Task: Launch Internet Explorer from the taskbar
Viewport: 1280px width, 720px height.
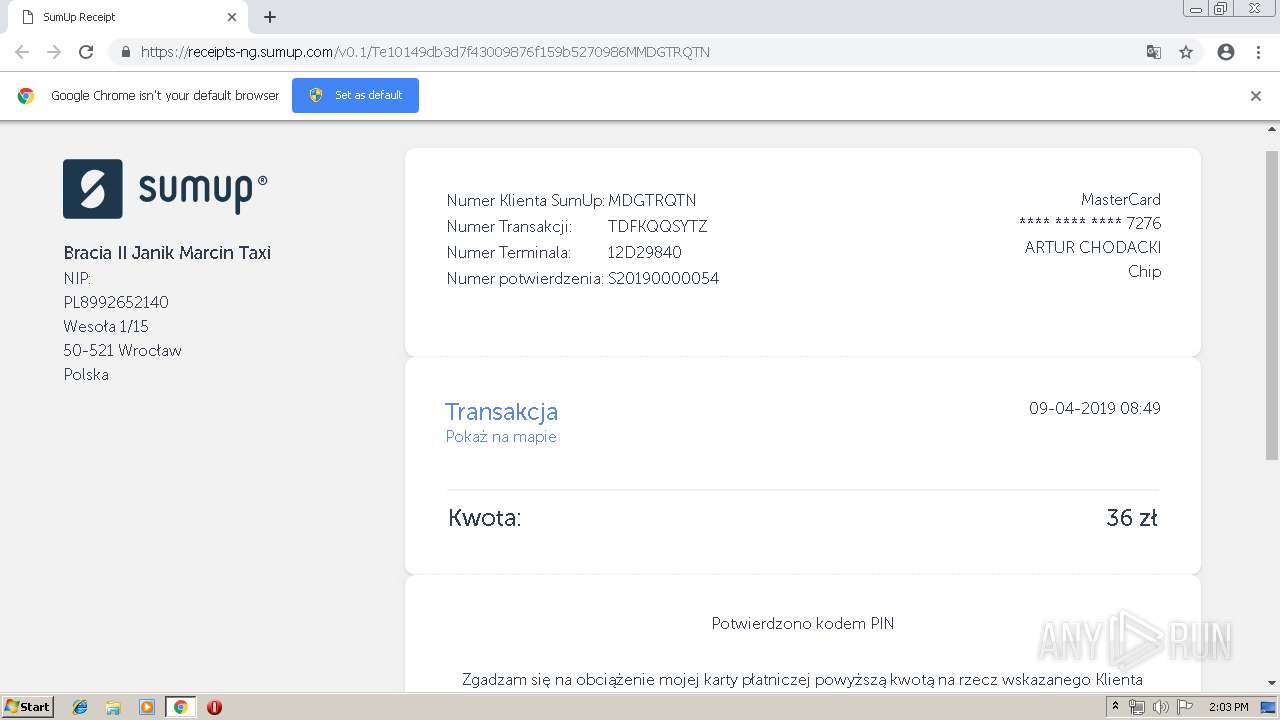Action: point(80,707)
